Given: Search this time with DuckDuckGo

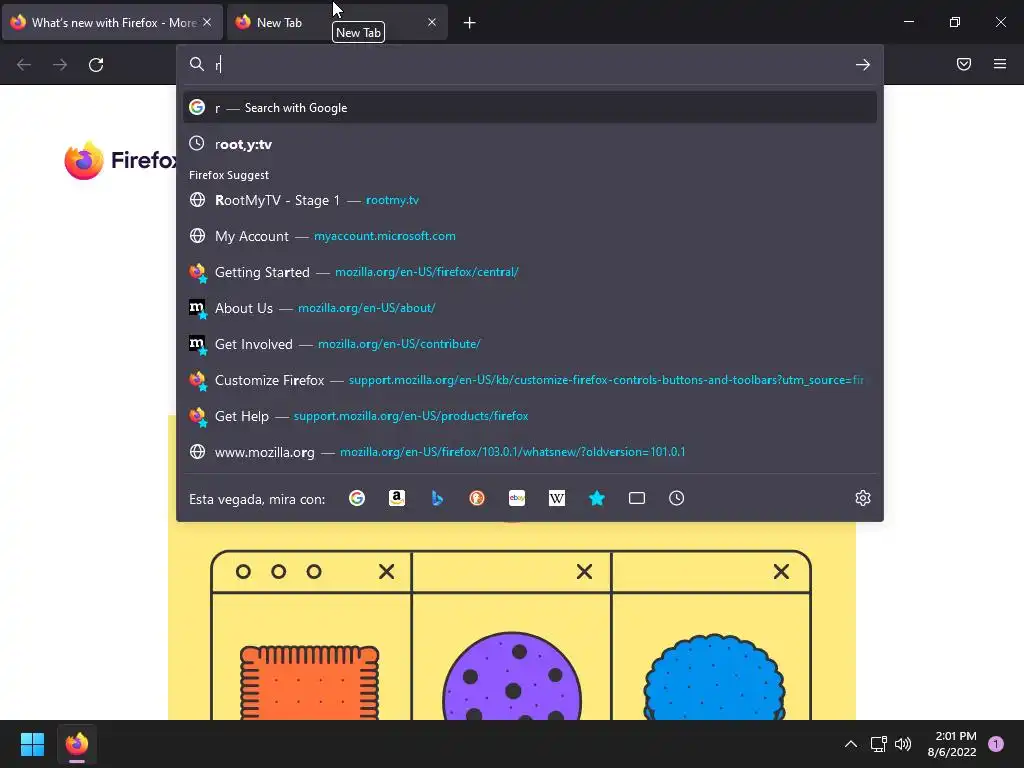Looking at the screenshot, I should coord(477,498).
